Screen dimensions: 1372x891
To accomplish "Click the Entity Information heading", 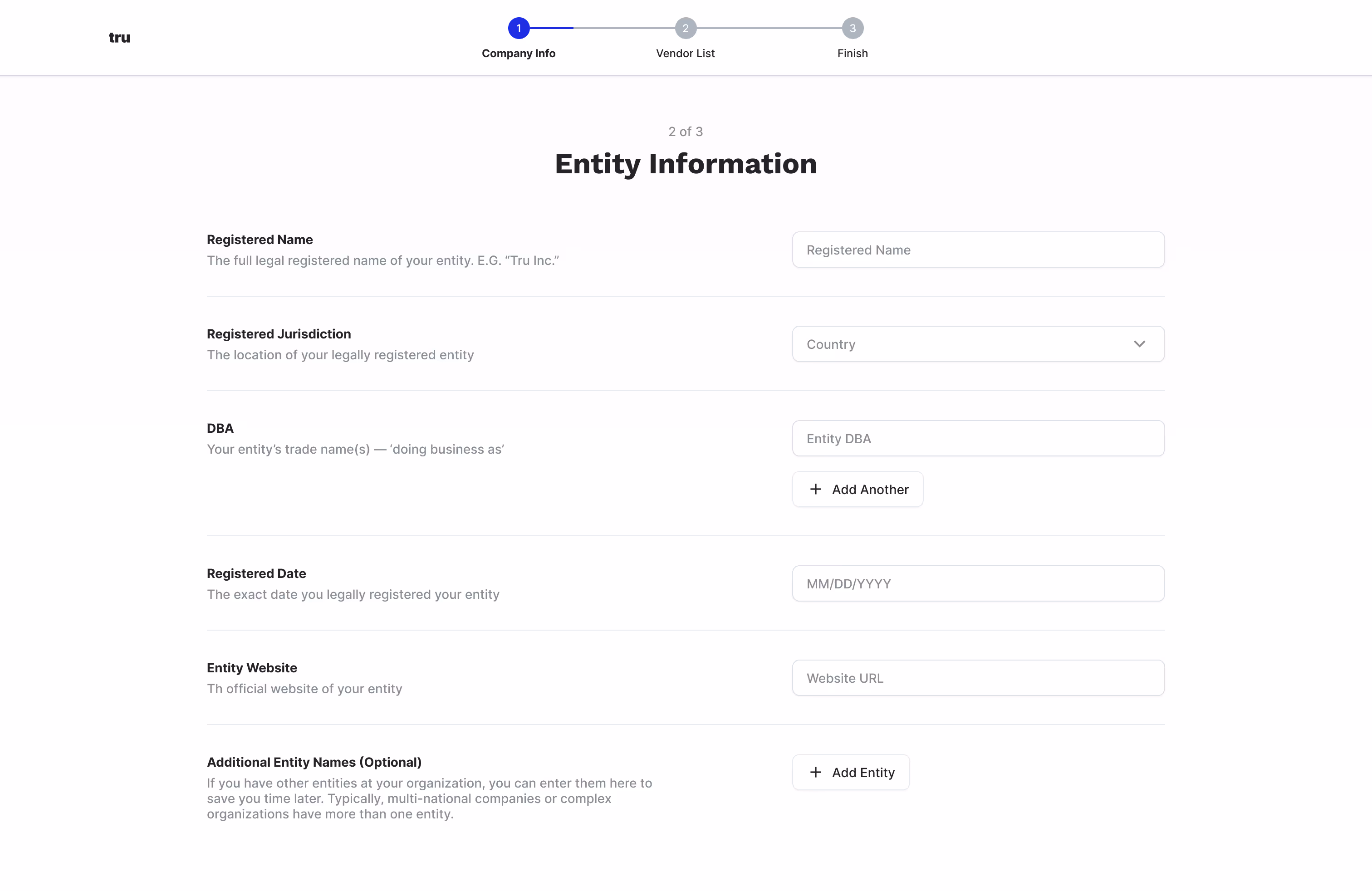I will (686, 164).
